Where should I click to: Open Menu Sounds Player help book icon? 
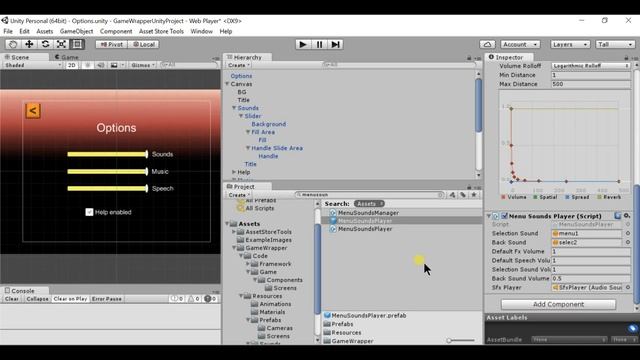pyautogui.click(x=618, y=216)
